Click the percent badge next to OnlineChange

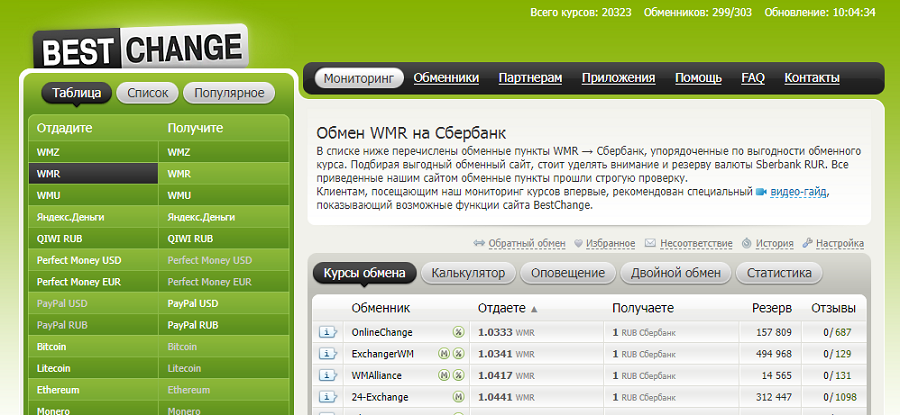point(459,332)
